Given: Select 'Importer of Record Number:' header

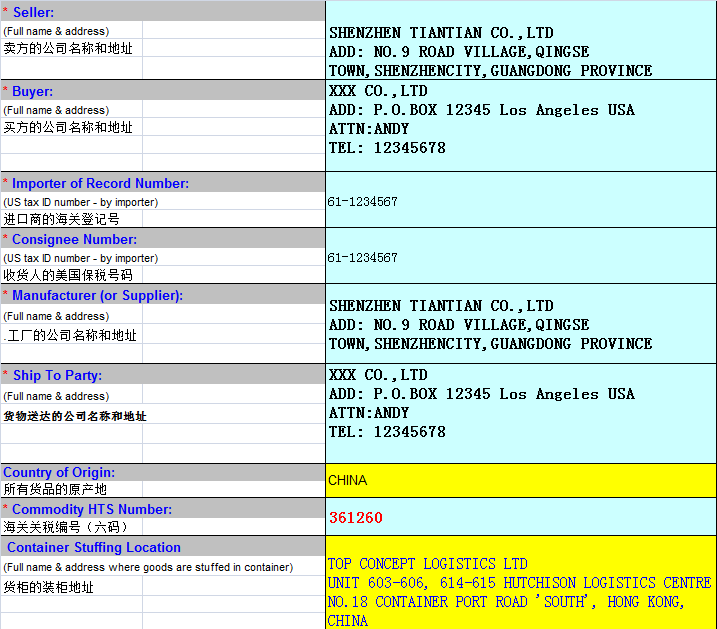Looking at the screenshot, I should pos(163,183).
